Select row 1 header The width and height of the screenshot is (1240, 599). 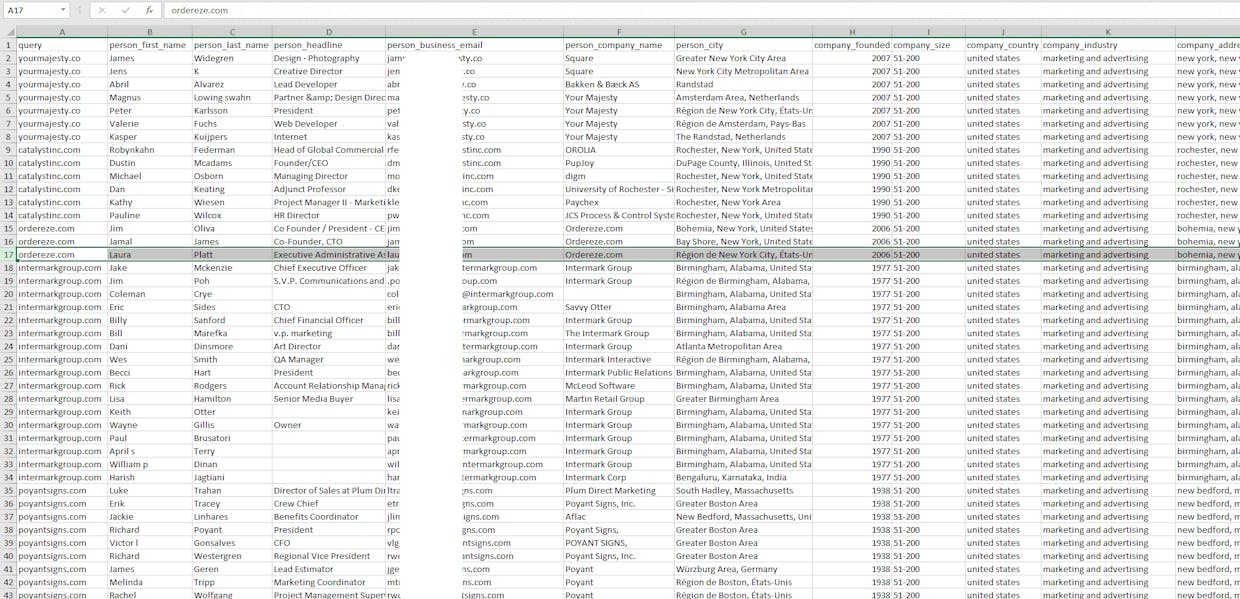(8, 45)
